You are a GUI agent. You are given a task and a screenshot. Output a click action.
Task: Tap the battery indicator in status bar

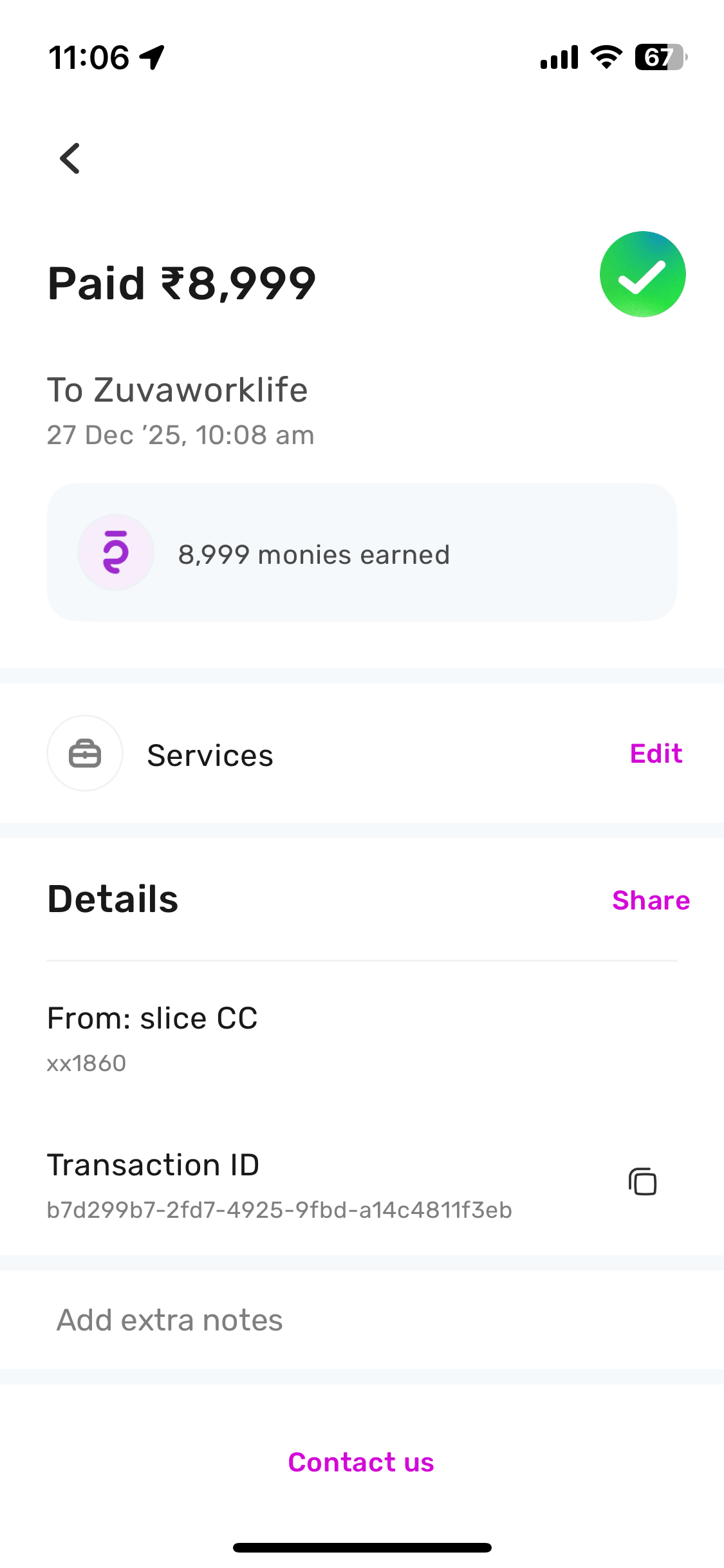(660, 57)
